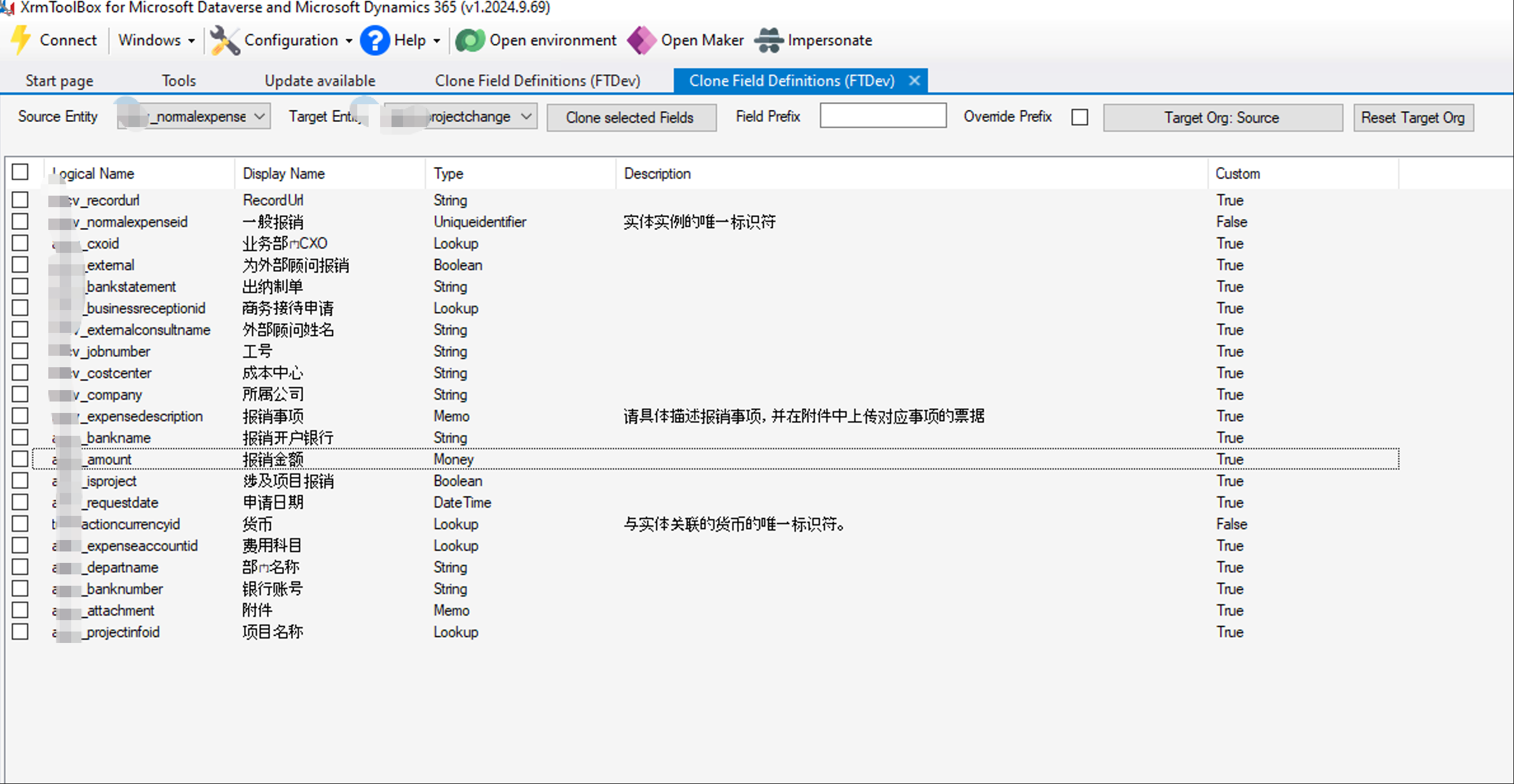The height and width of the screenshot is (784, 1514).
Task: Close the active Clone Field Definitions tab
Action: [914, 81]
